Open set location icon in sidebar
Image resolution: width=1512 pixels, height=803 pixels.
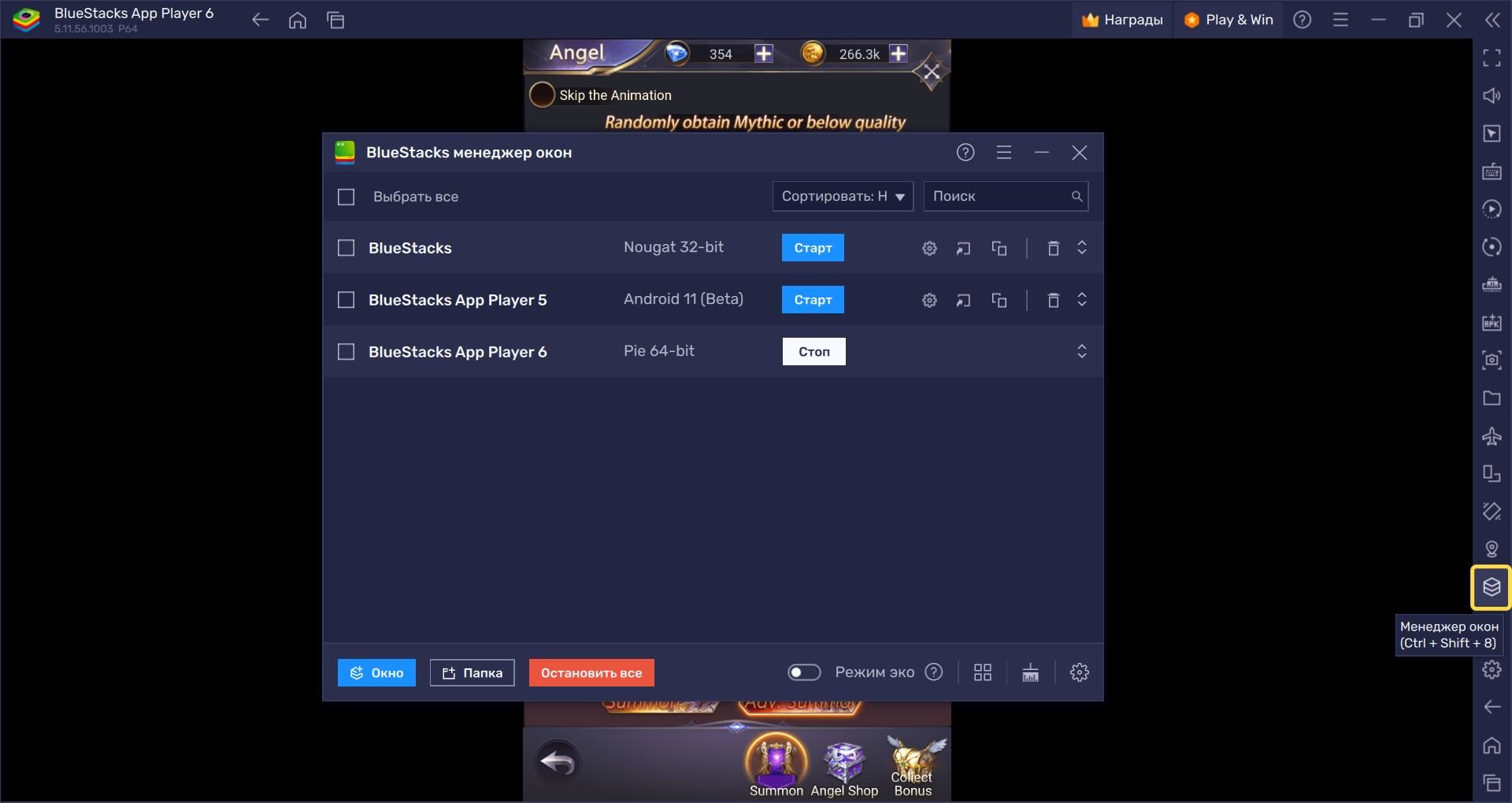pyautogui.click(x=1492, y=549)
